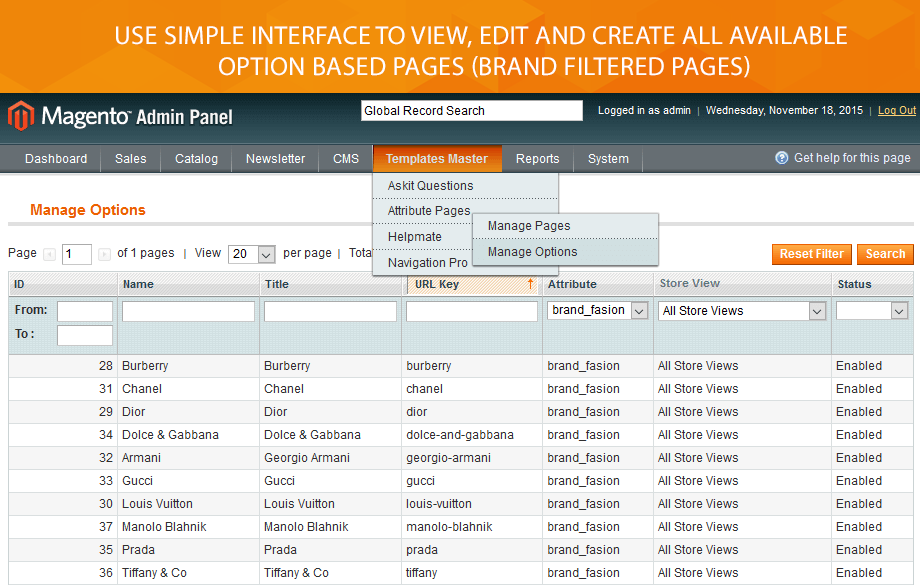920x586 pixels.
Task: Sort by the URL Key column header
Action: click(472, 284)
